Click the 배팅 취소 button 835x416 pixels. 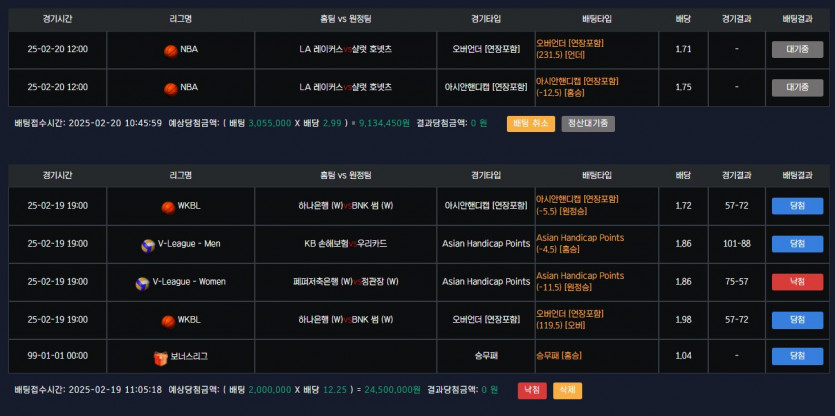(530, 124)
